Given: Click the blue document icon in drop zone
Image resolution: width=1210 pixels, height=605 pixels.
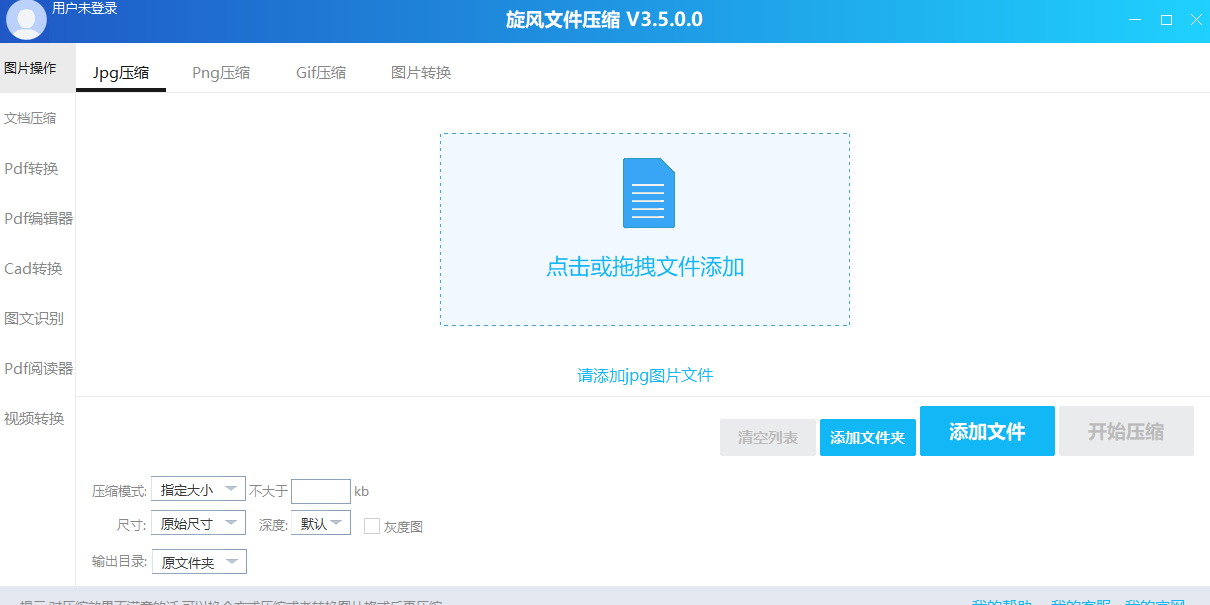Looking at the screenshot, I should tap(648, 193).
